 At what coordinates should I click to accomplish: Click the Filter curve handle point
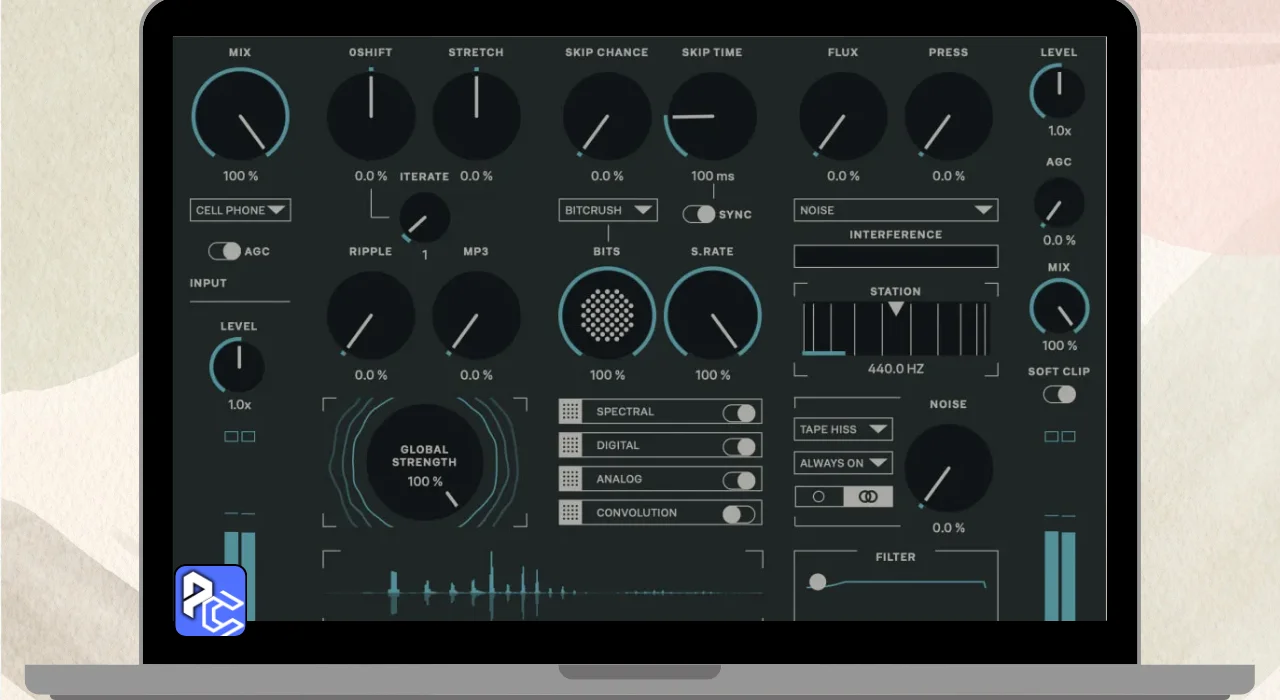pos(818,582)
